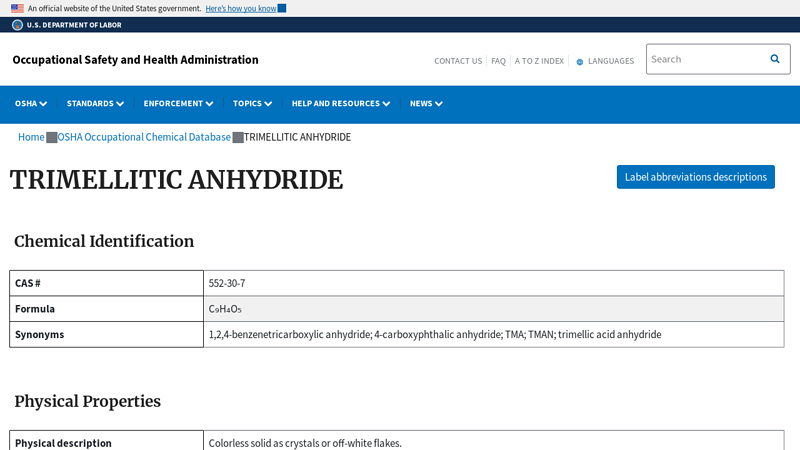800x450 pixels.
Task: Open "Here's how you know" link
Action: click(241, 8)
